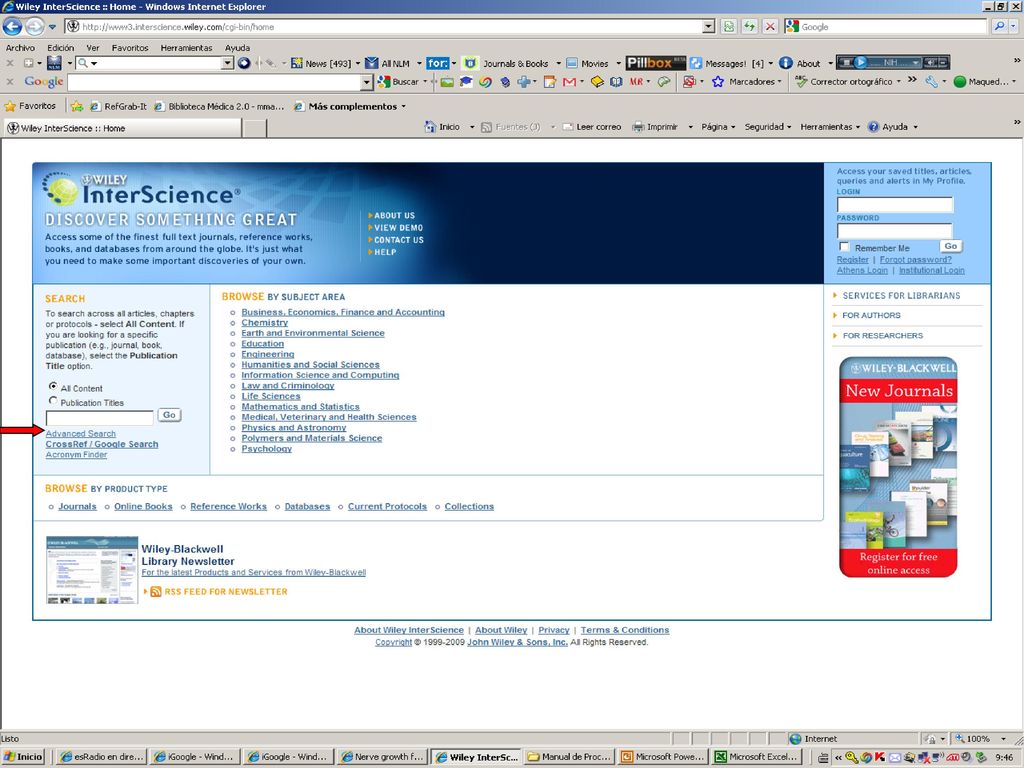Select the All Content radio button
Image resolution: width=1024 pixels, height=768 pixels.
53,387
